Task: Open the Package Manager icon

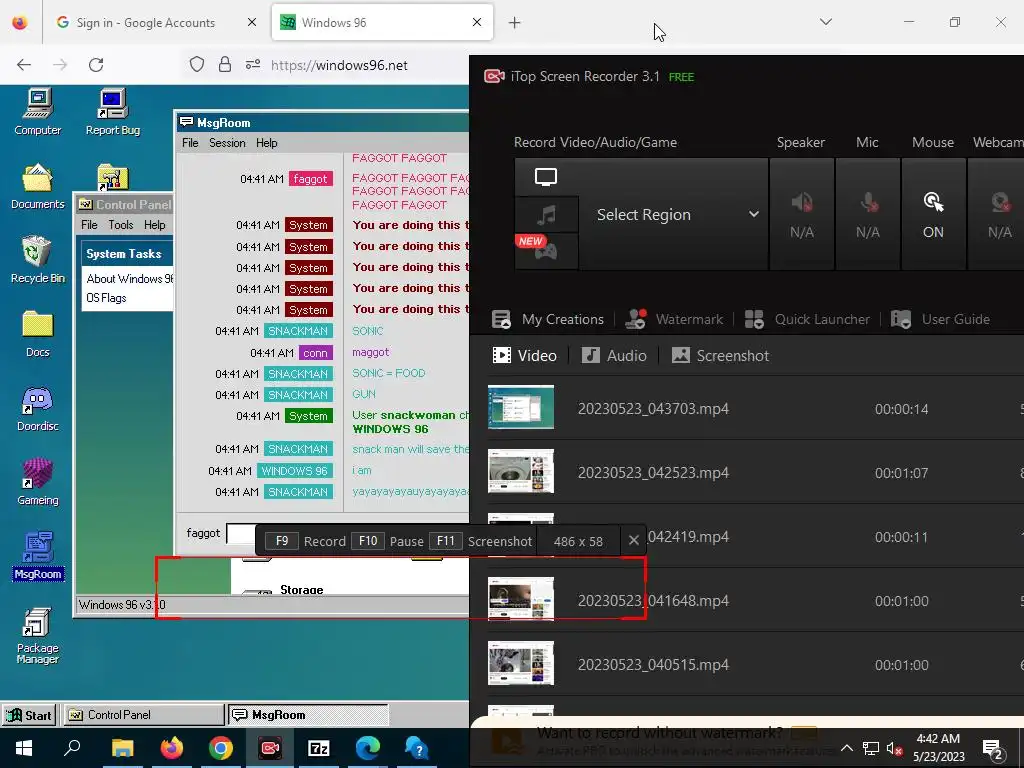Action: [x=38, y=635]
